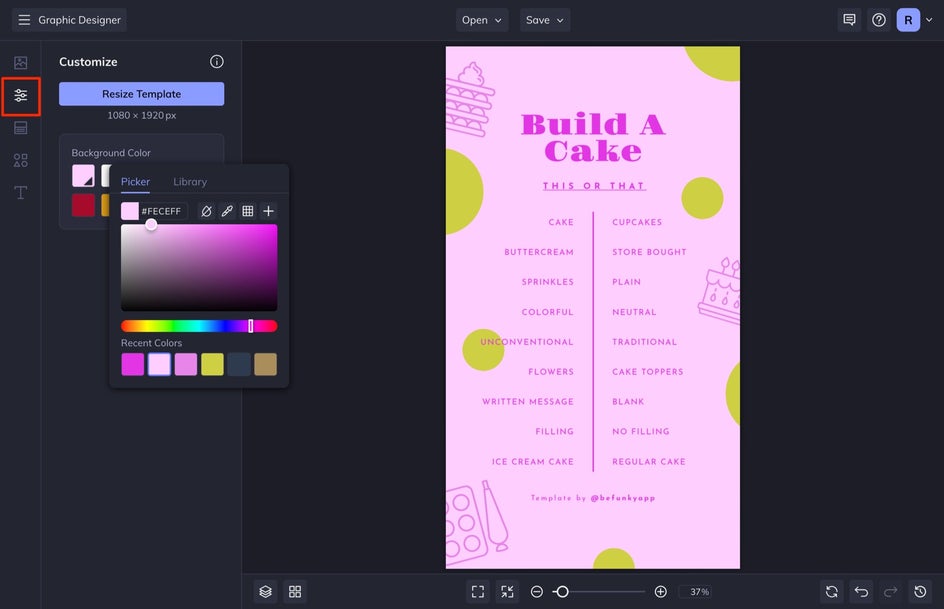Click the fit to screen icon
The width and height of the screenshot is (944, 609).
(478, 592)
